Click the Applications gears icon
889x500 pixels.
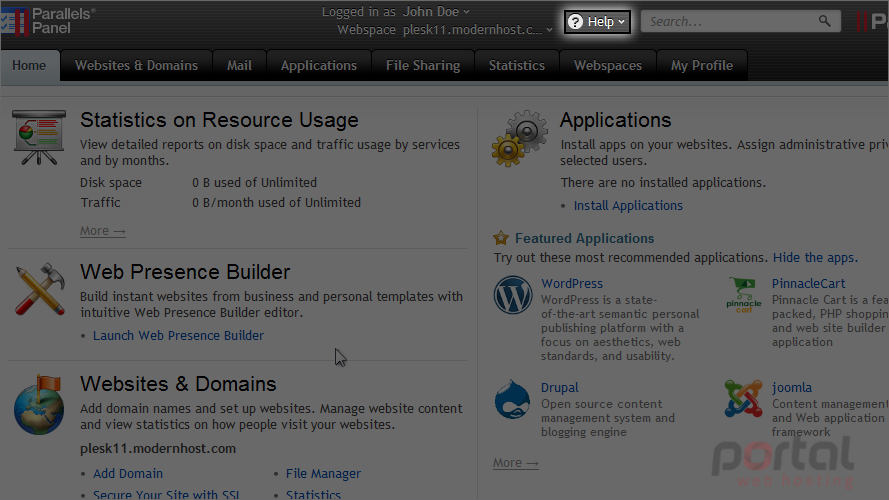pos(520,138)
